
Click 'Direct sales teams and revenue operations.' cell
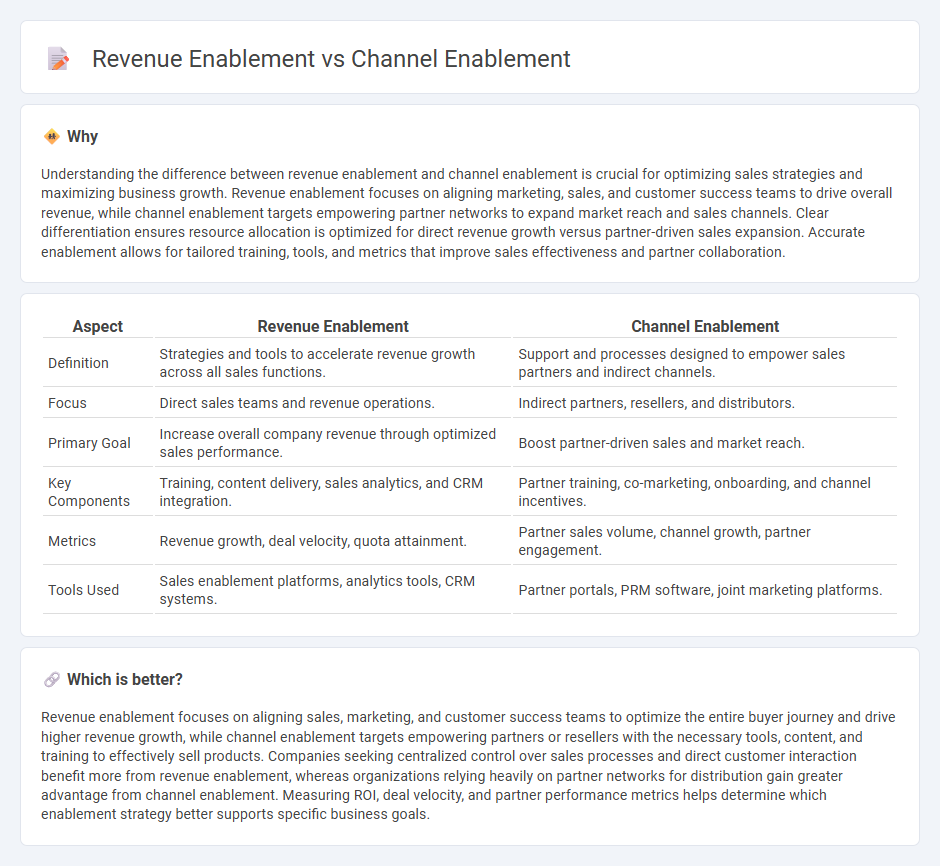[x=333, y=403]
